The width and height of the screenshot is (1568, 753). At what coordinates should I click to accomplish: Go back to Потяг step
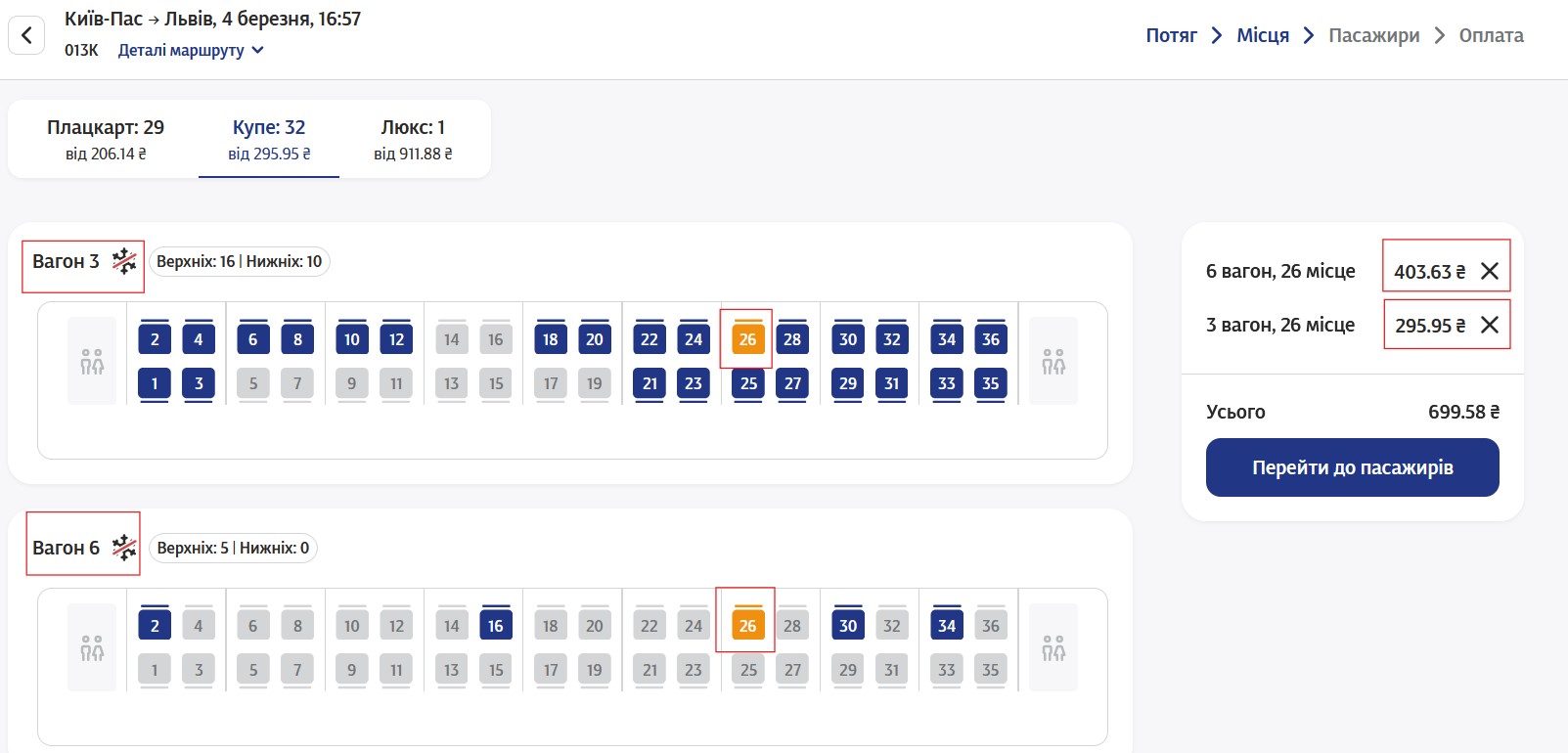[1171, 35]
